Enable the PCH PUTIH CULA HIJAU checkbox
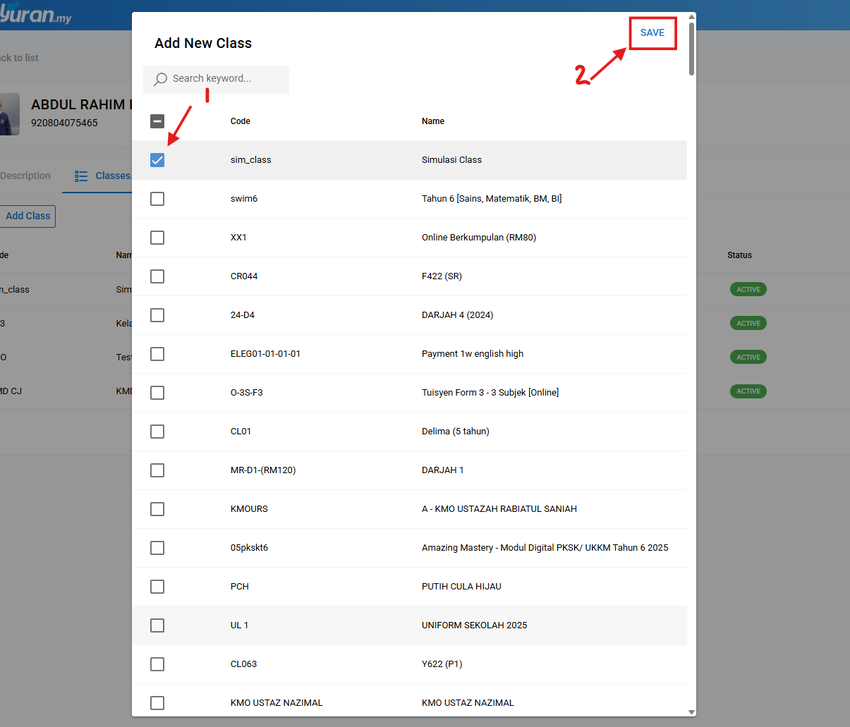Image resolution: width=850 pixels, height=727 pixels. pos(157,587)
